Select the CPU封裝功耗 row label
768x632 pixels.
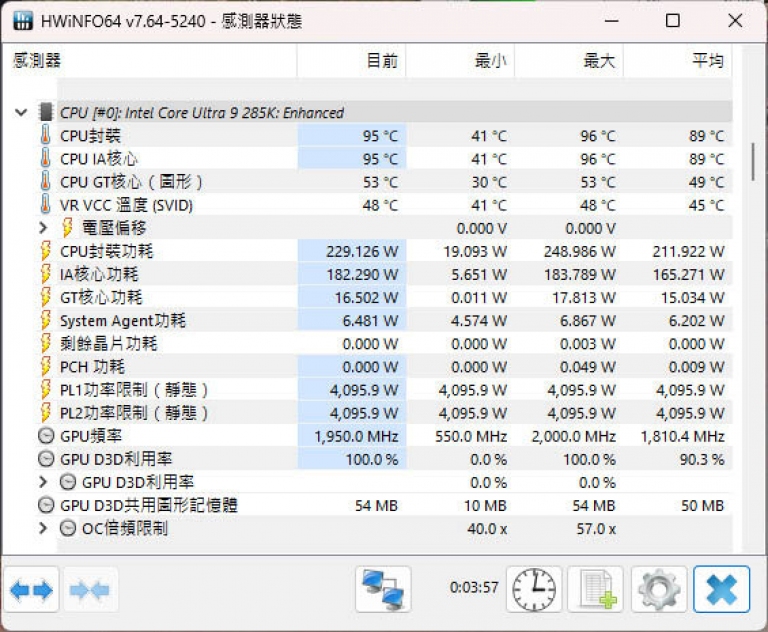click(106, 251)
